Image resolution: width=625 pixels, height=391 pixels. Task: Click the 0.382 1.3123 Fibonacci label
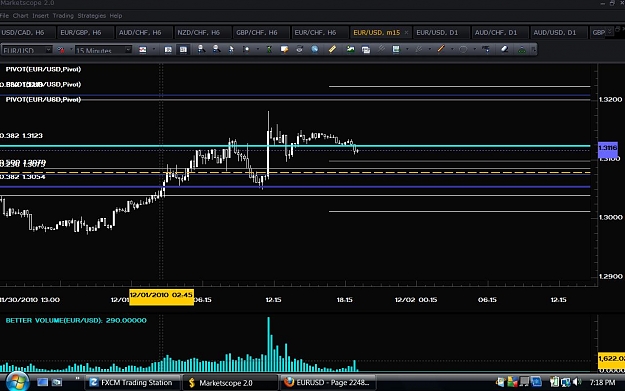point(22,136)
